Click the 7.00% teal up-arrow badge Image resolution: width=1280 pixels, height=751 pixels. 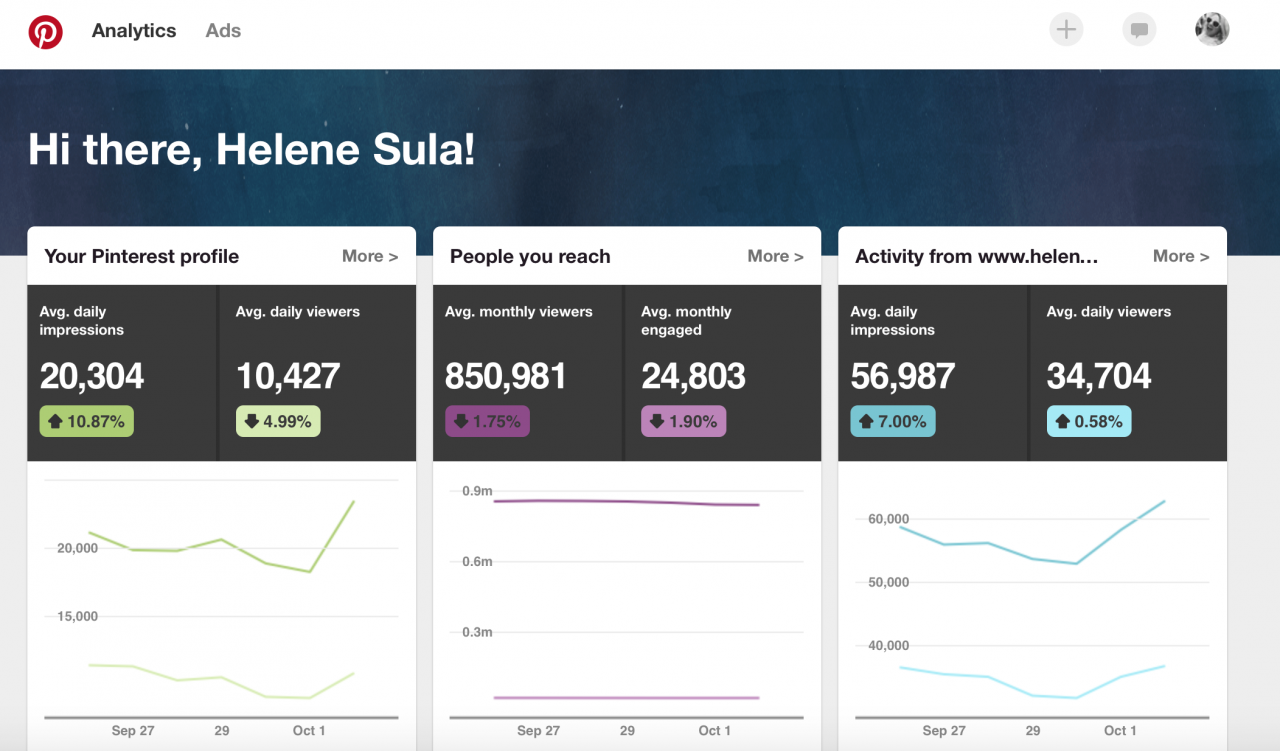[893, 421]
